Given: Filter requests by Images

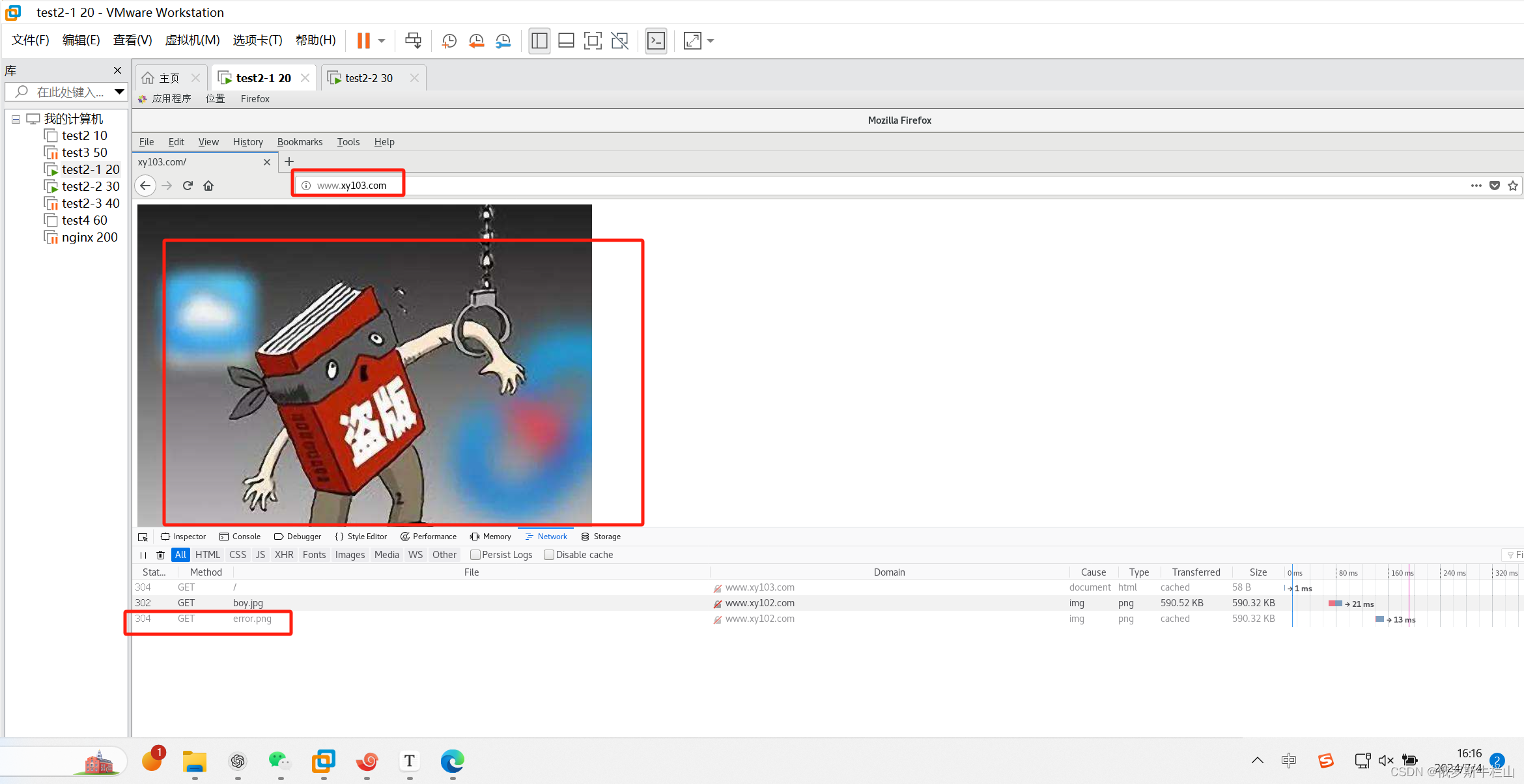Looking at the screenshot, I should coord(350,555).
